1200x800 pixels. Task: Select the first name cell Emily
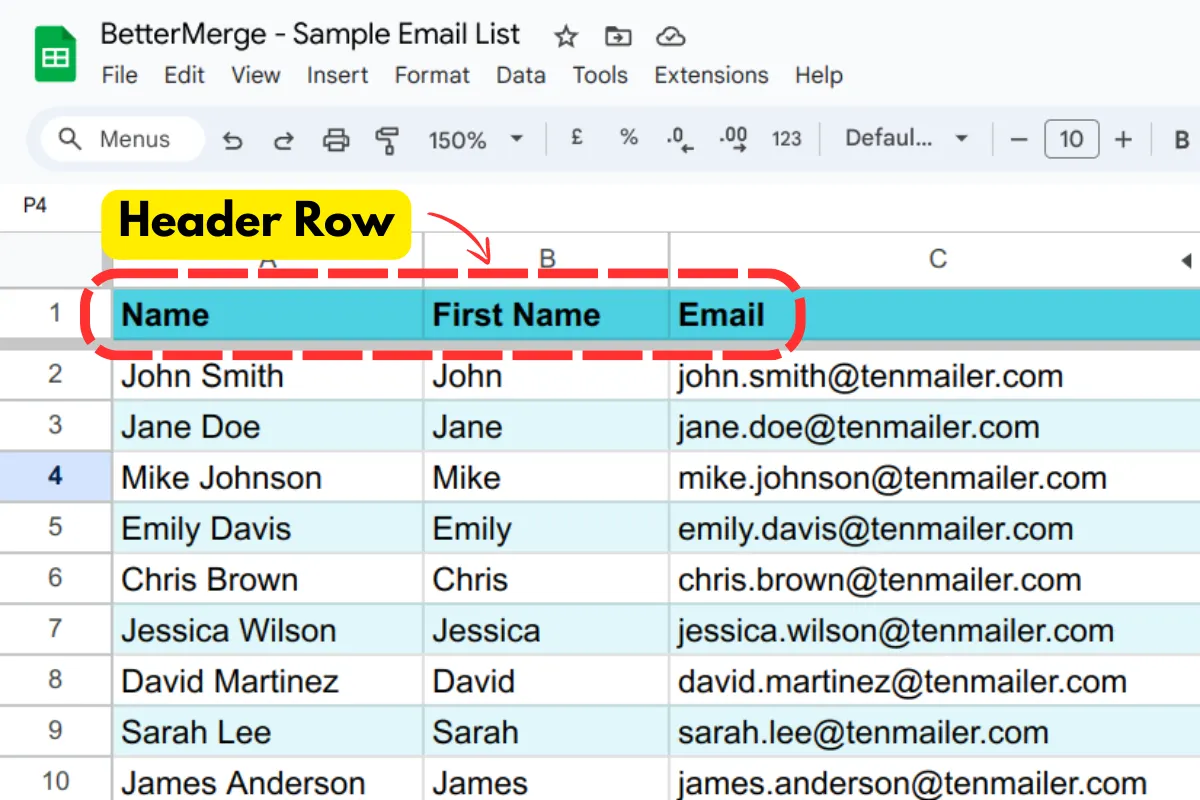[546, 528]
